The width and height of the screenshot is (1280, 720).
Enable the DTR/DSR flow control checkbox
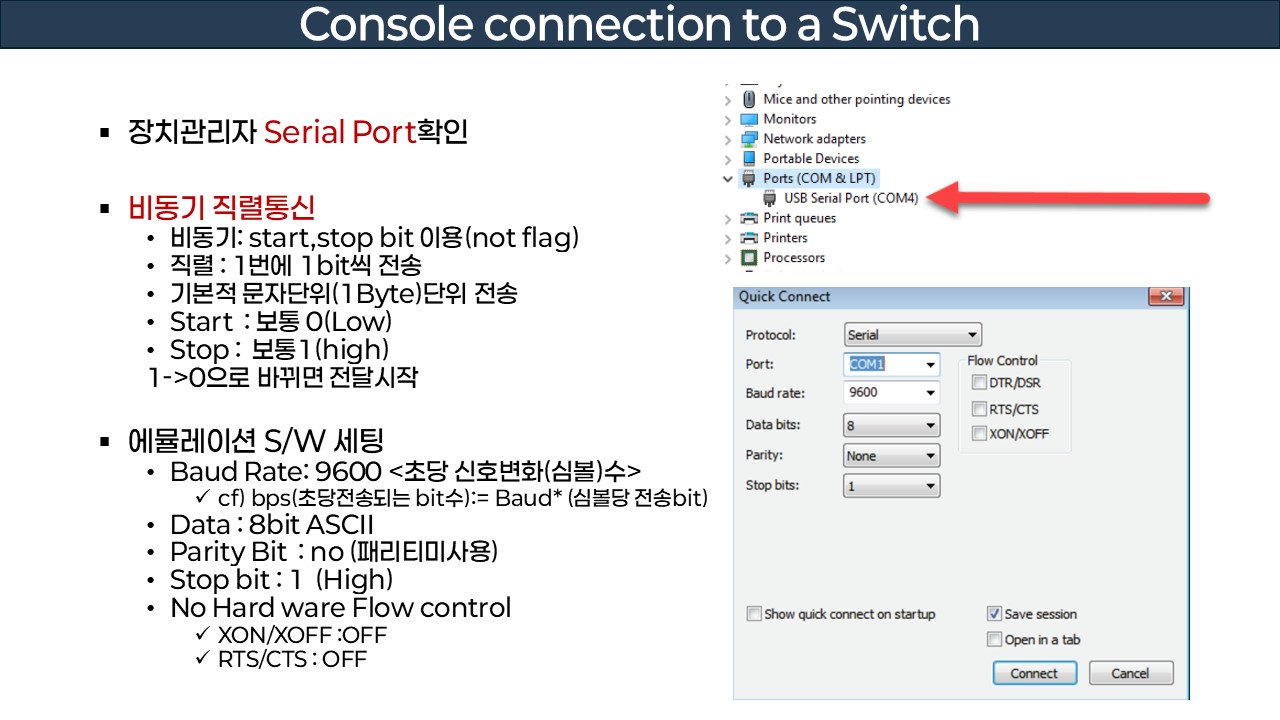pyautogui.click(x=980, y=382)
